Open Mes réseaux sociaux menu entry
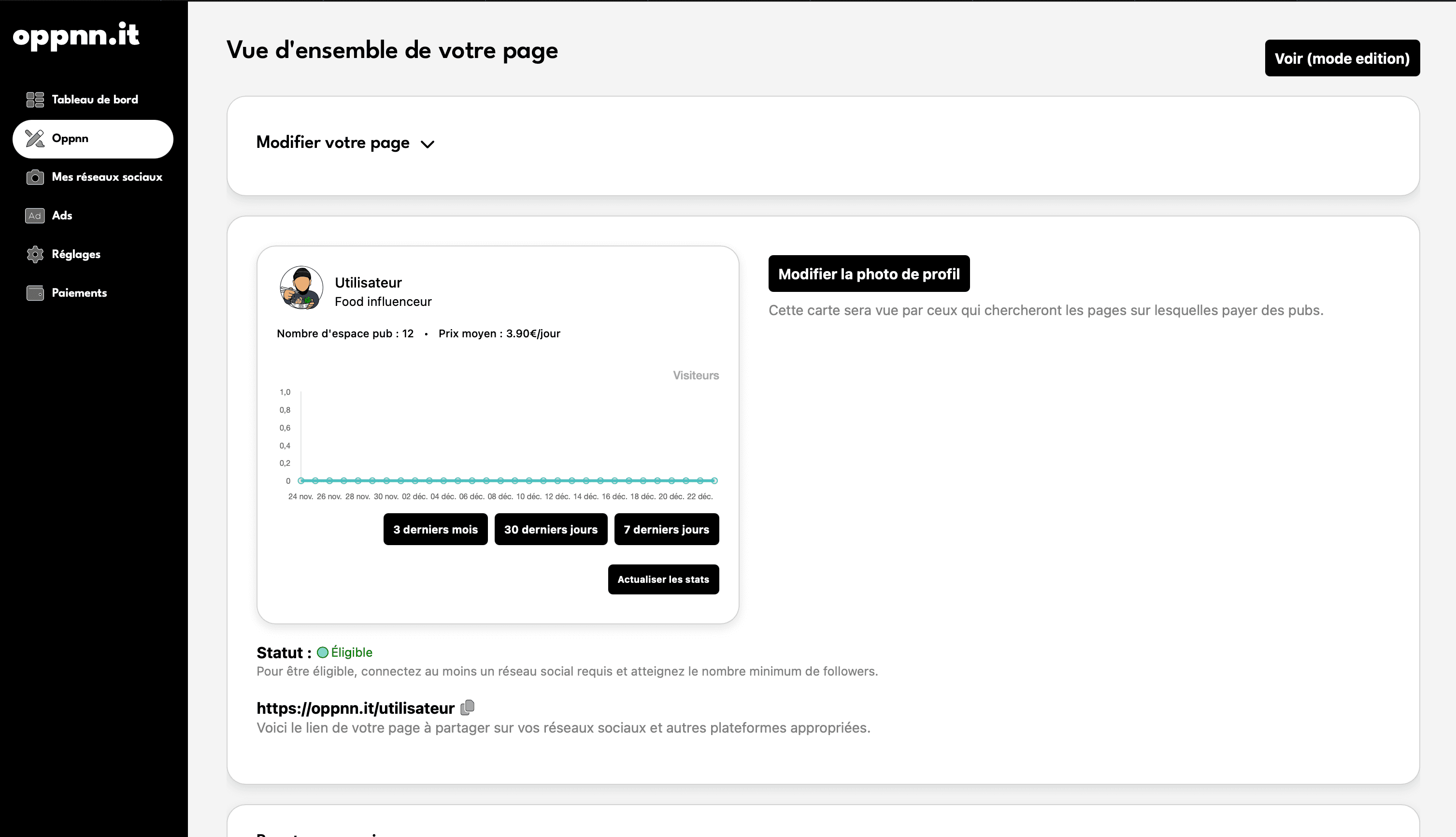The height and width of the screenshot is (837, 1456). (107, 177)
